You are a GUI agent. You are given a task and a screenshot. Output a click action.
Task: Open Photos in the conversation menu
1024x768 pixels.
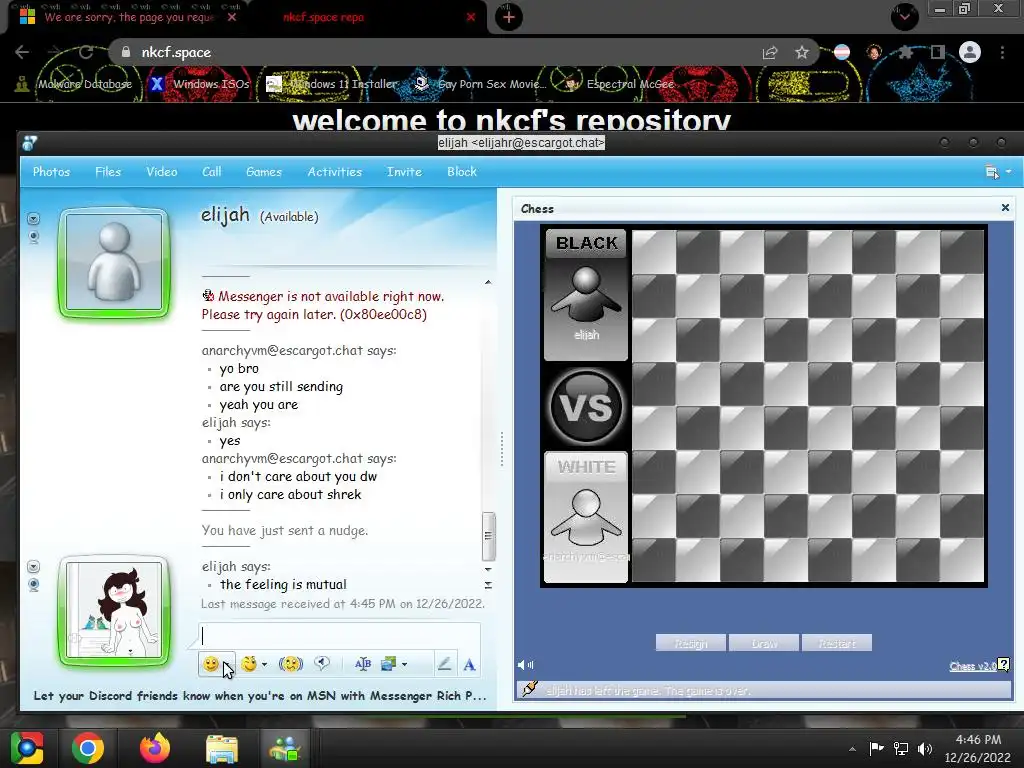point(52,172)
